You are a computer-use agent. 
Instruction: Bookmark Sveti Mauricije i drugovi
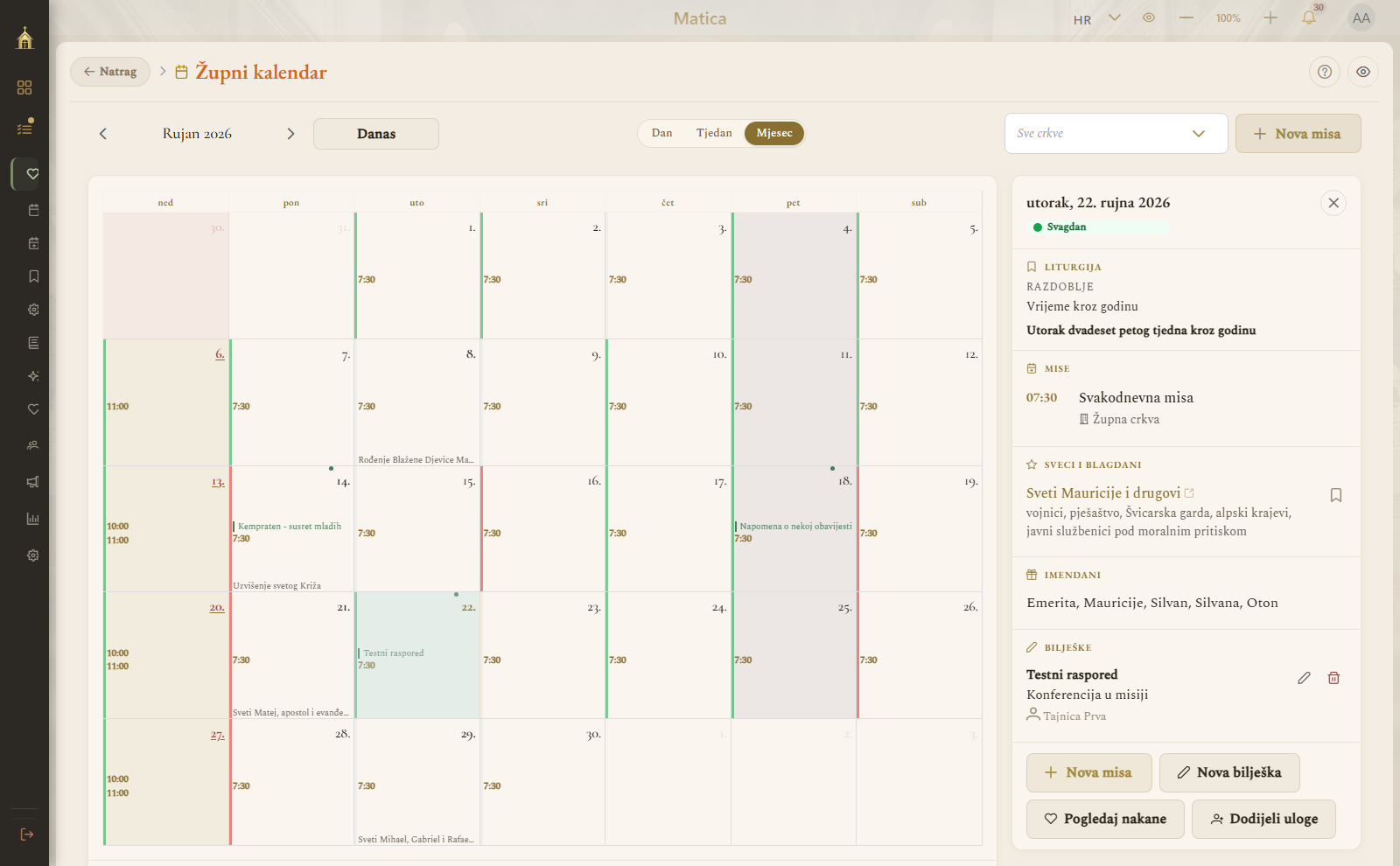click(1336, 495)
